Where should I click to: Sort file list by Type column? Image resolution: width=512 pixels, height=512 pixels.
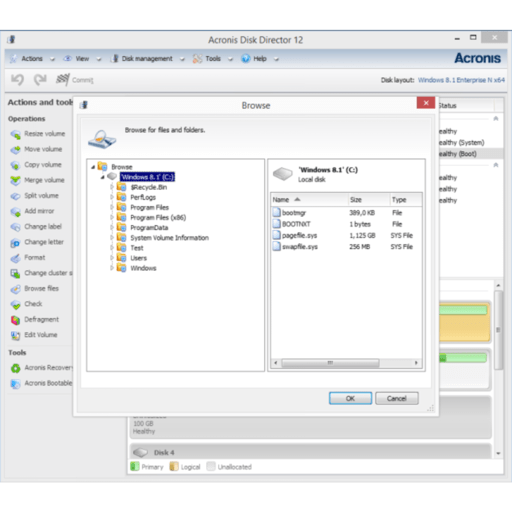[x=406, y=200]
